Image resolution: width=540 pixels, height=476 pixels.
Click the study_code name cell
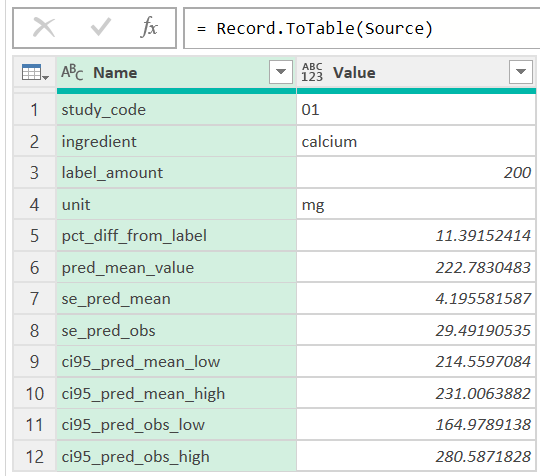176,110
